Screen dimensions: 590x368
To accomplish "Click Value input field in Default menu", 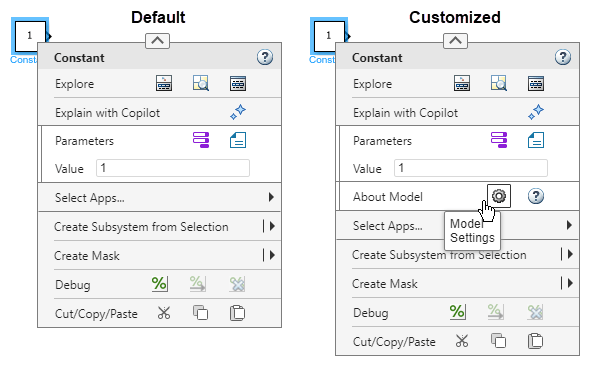I will coord(173,168).
